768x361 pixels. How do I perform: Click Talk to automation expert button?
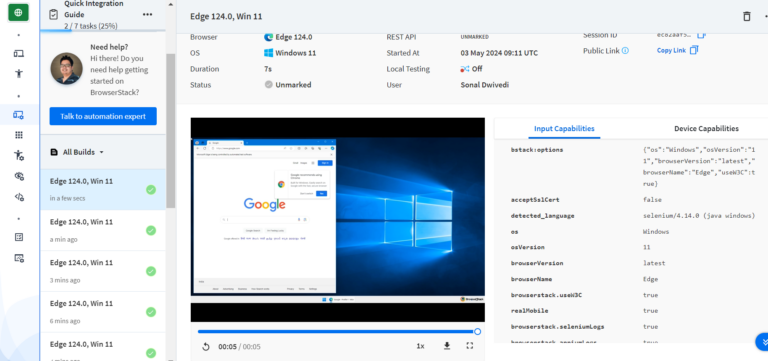tap(103, 117)
